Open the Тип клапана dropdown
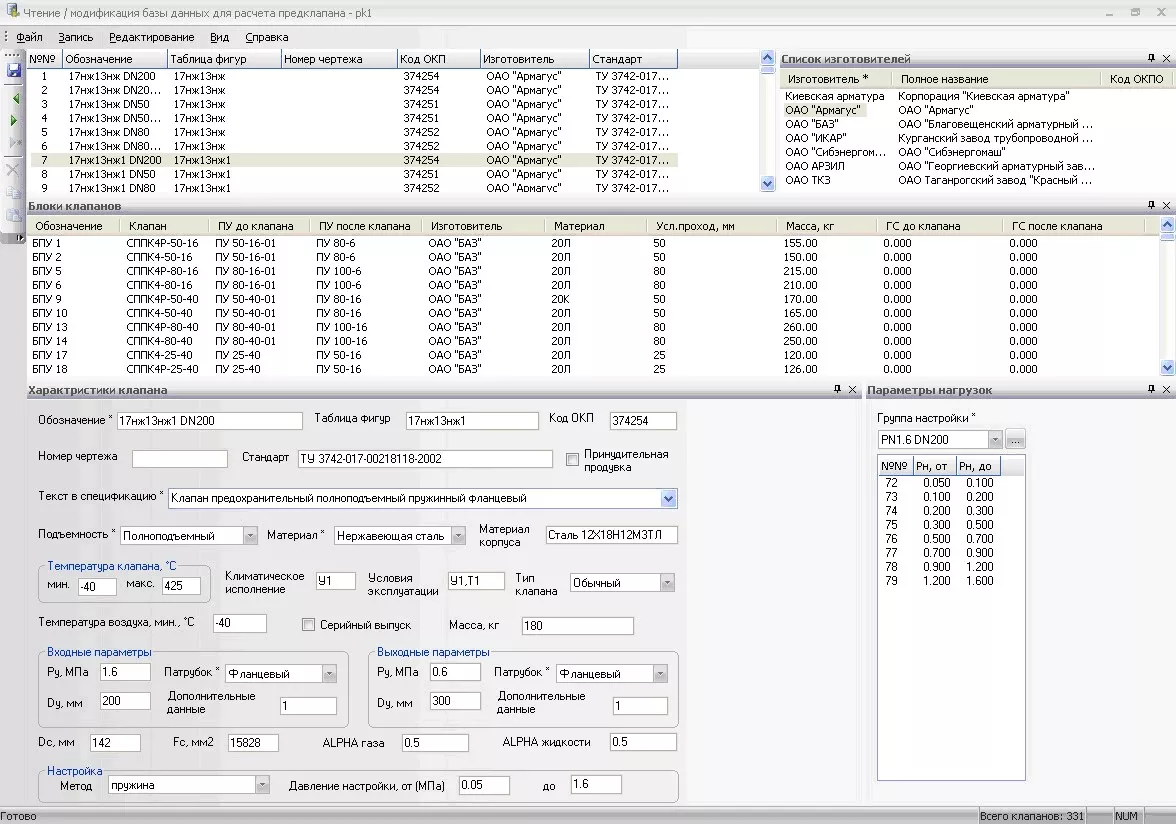 [x=667, y=583]
